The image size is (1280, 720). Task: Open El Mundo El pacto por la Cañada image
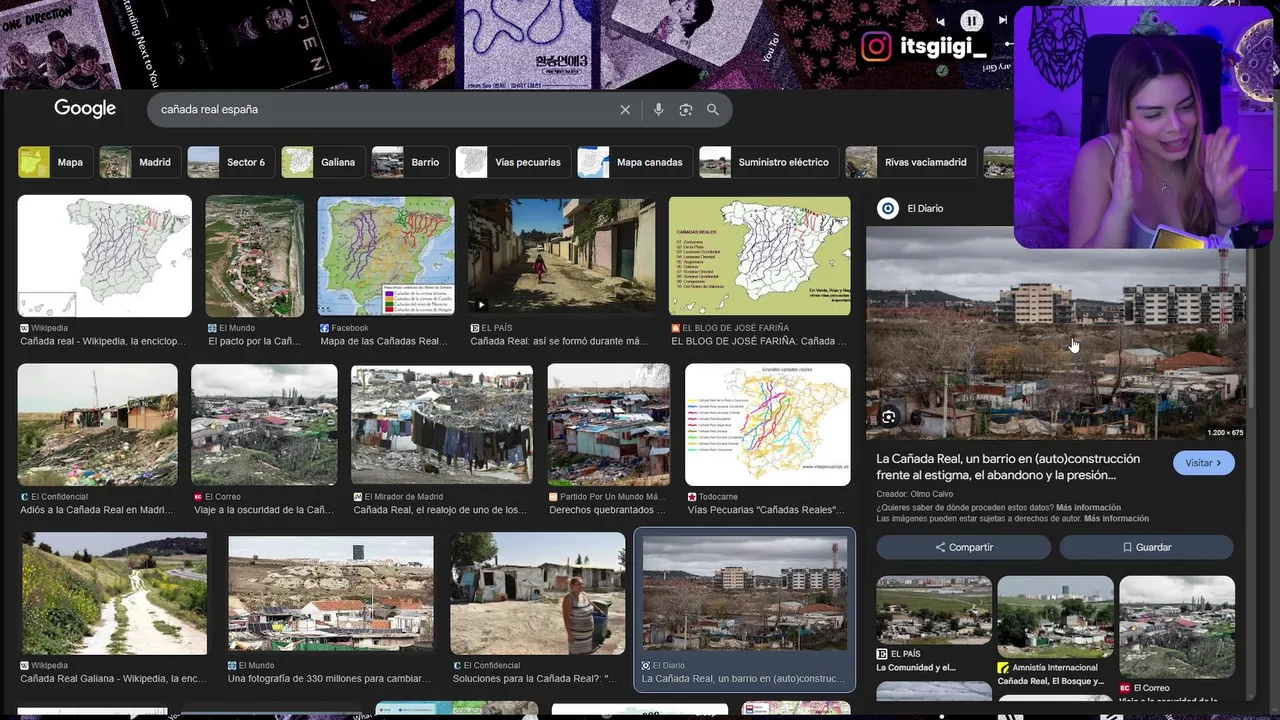point(255,256)
